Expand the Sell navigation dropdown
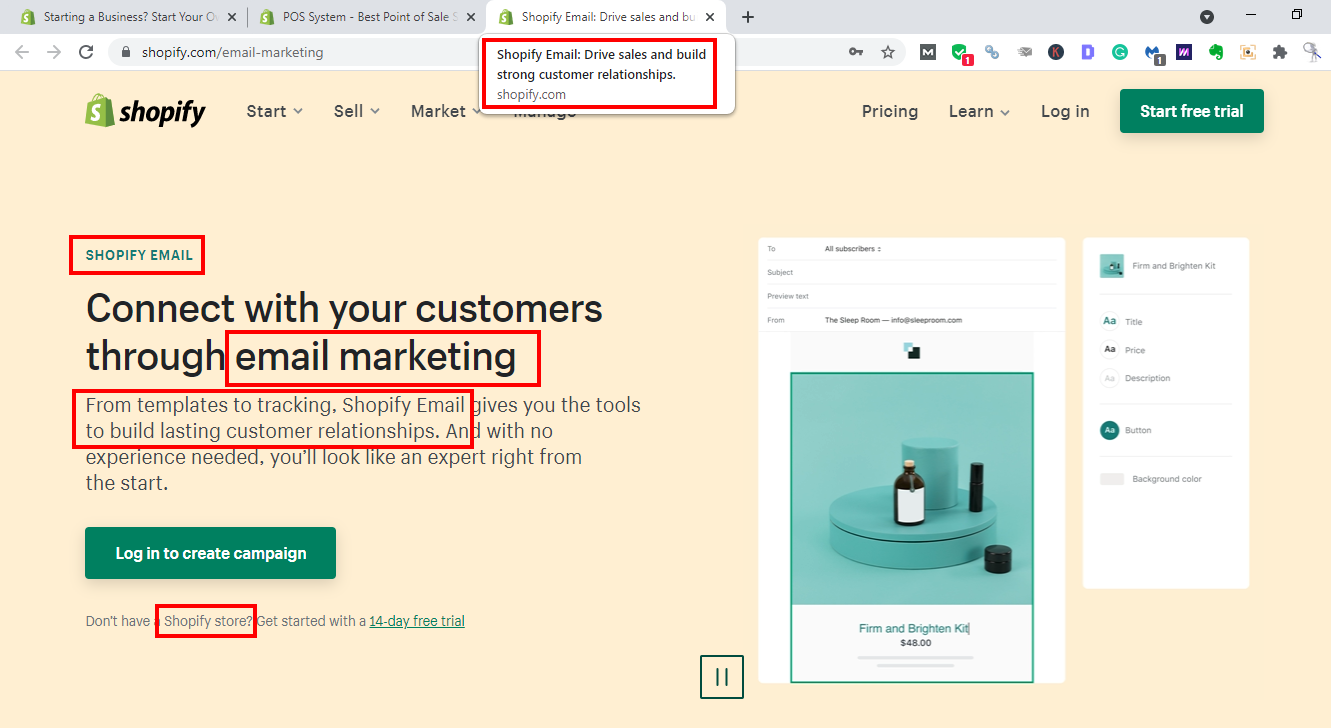Viewport: 1331px width, 728px height. point(356,111)
